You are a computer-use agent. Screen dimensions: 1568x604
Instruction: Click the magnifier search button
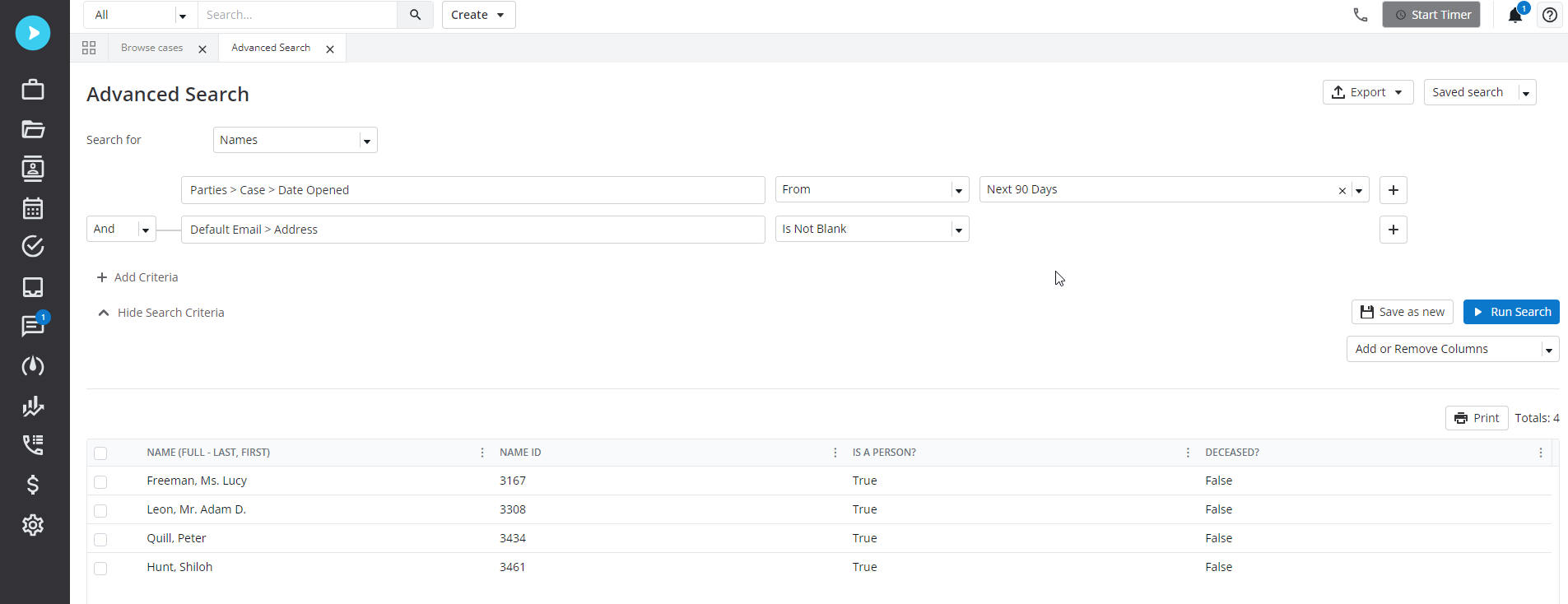416,15
